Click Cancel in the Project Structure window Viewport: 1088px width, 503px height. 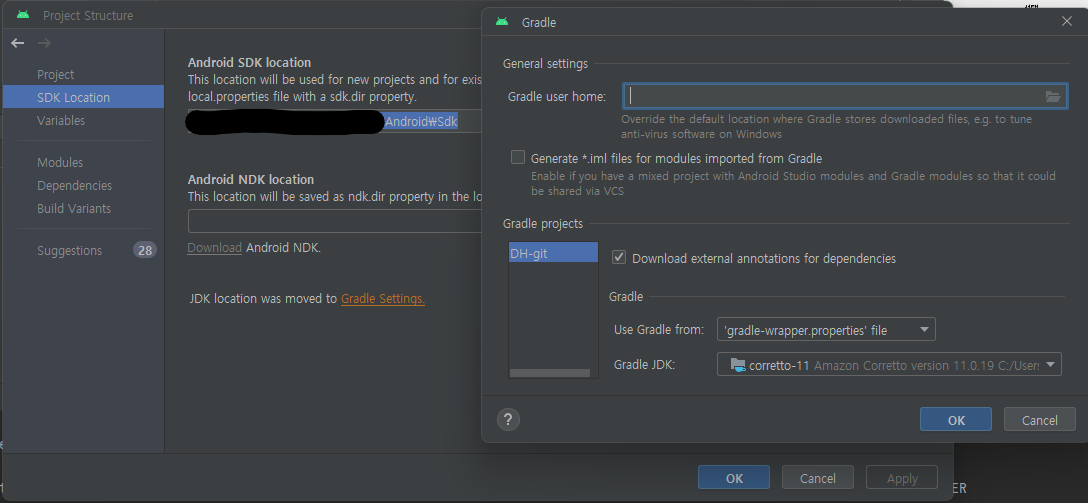click(x=817, y=478)
